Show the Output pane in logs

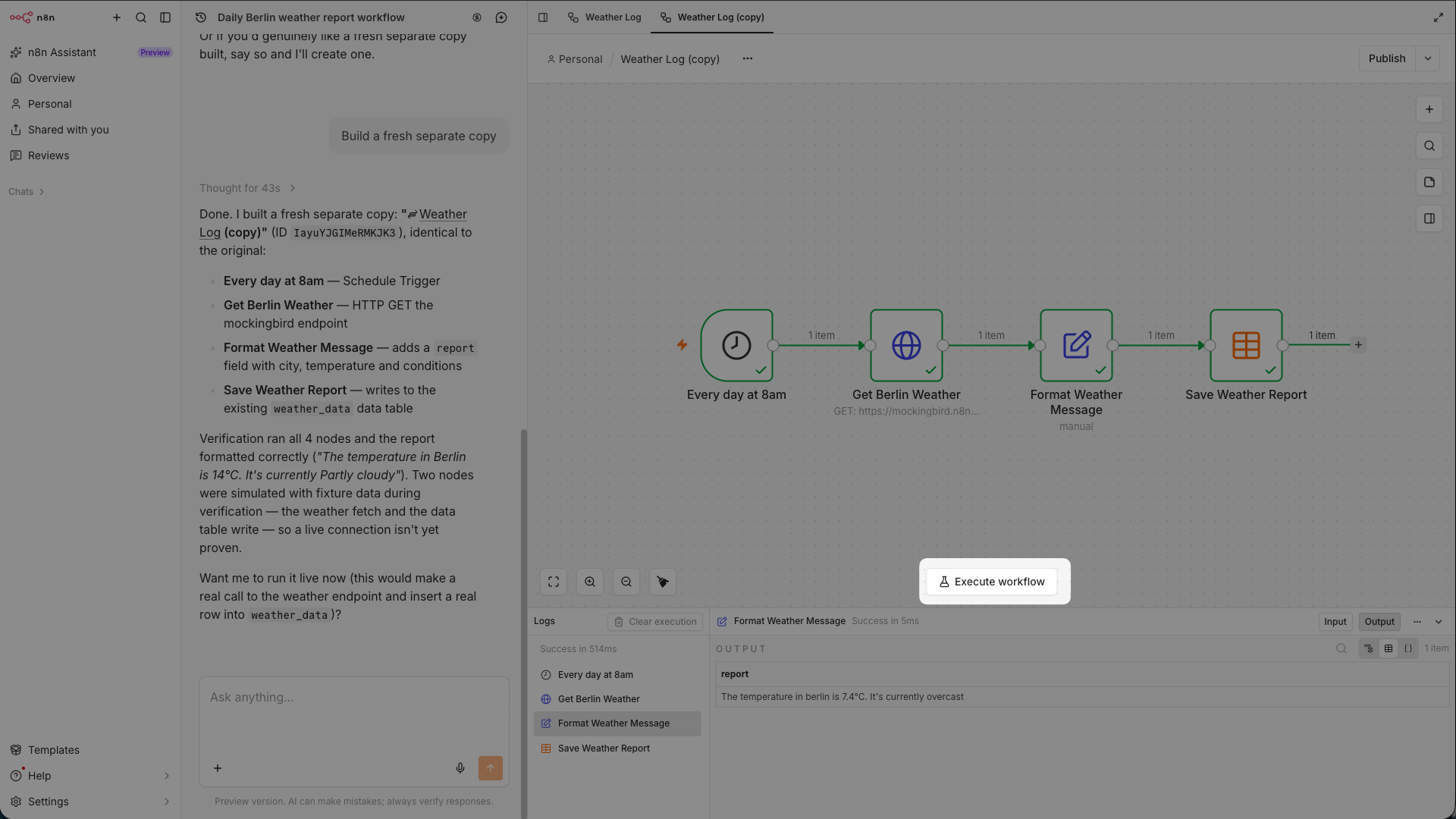tap(1379, 622)
